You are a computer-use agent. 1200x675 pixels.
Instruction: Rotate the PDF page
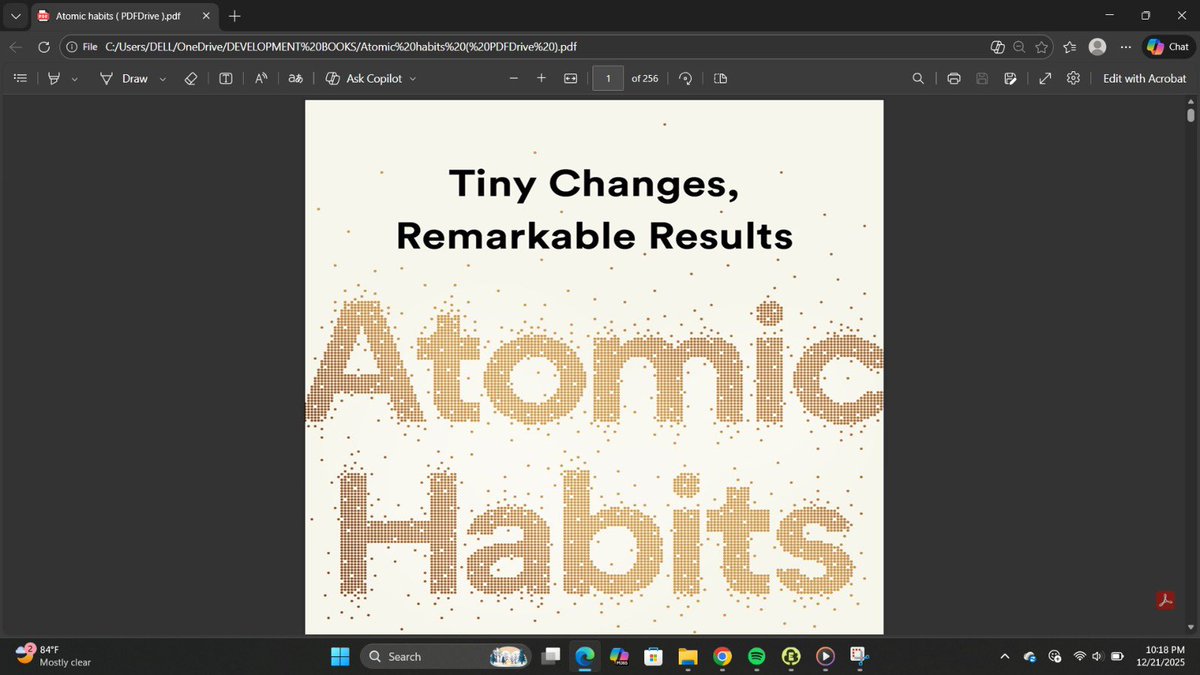(x=686, y=78)
